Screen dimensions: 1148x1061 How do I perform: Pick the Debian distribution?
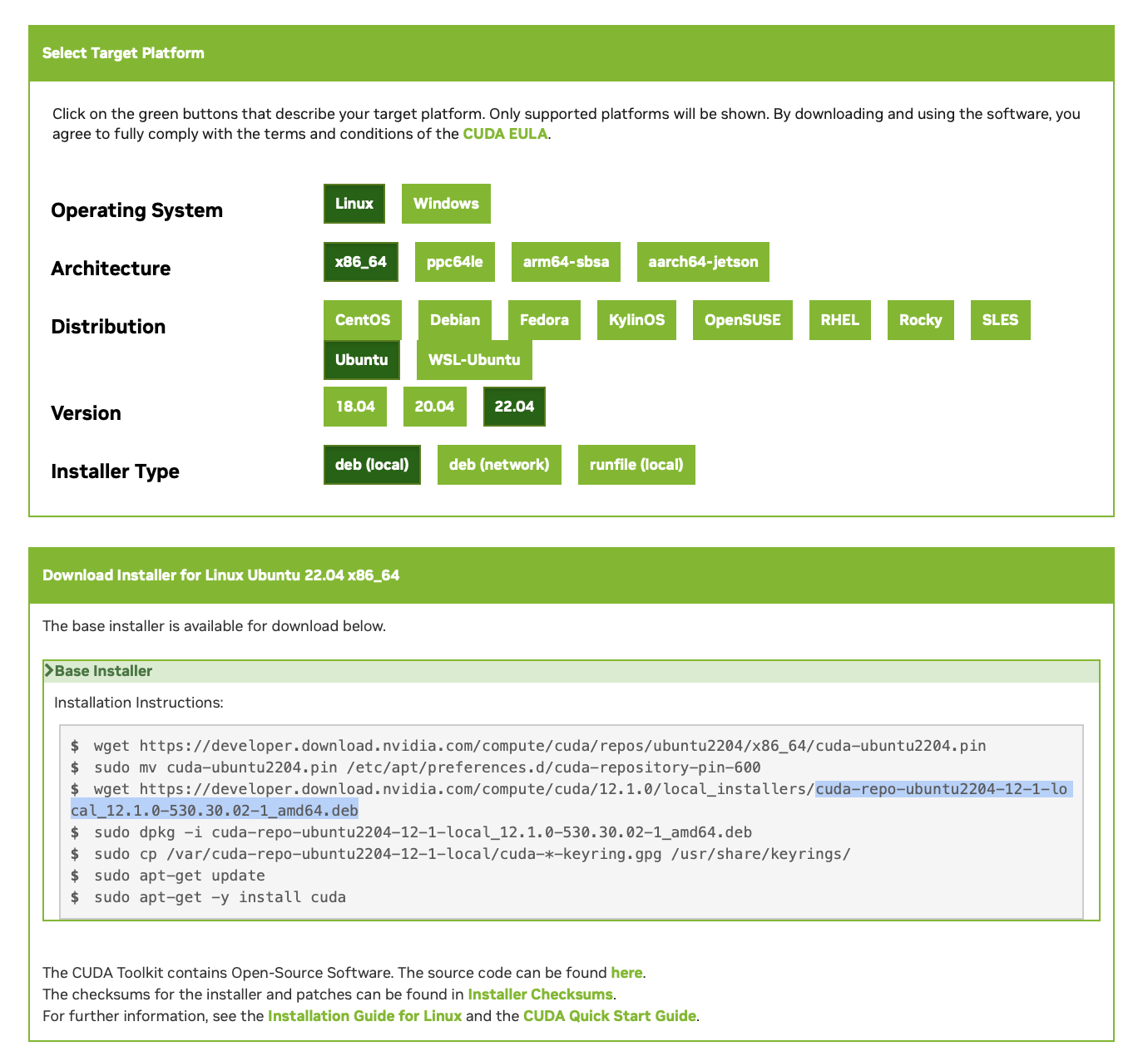pos(455,320)
